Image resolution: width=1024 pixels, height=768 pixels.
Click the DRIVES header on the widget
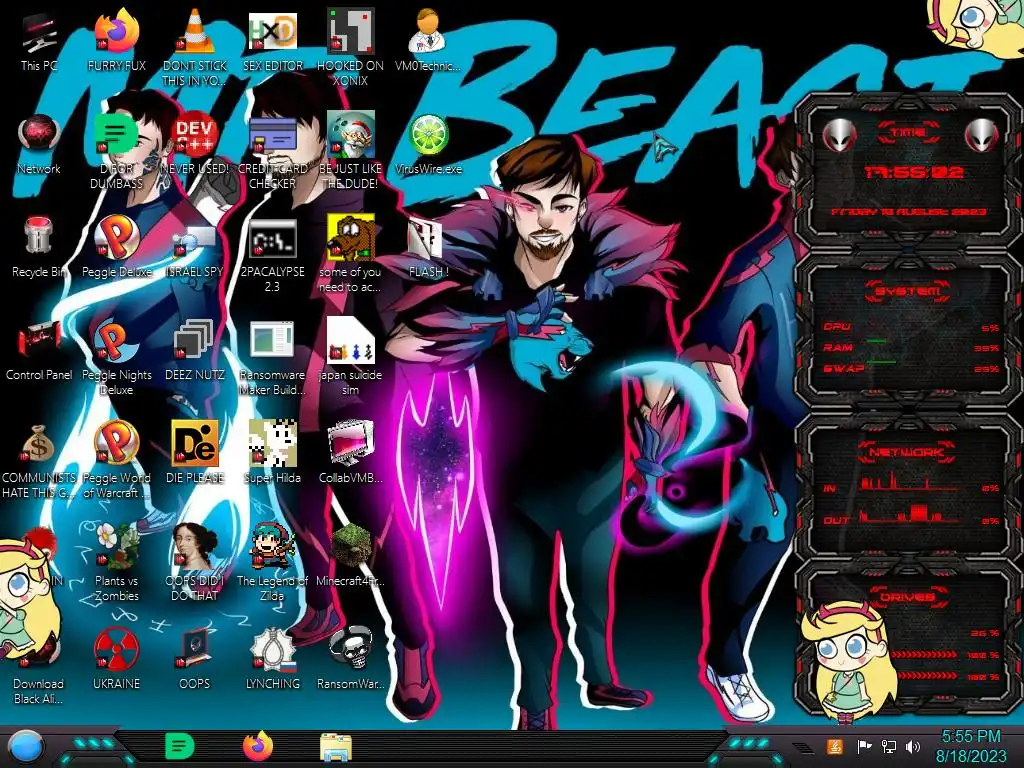point(907,597)
